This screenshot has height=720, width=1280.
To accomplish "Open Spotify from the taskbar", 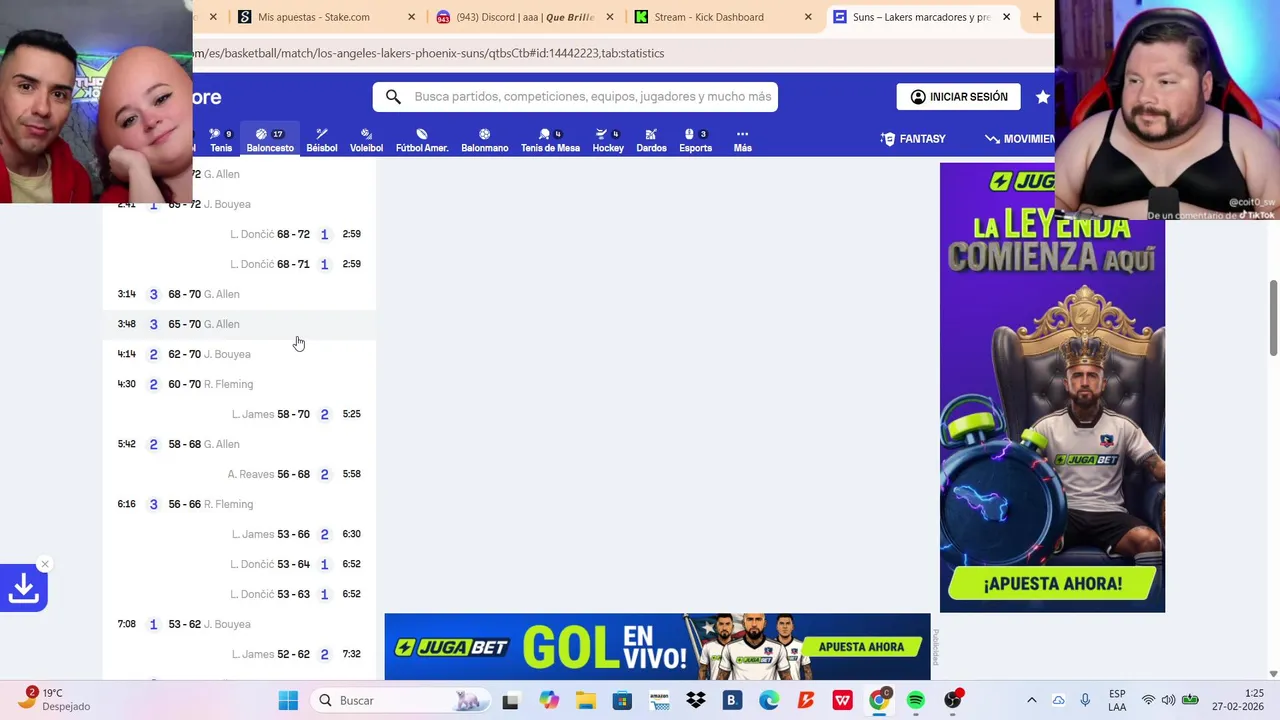I will point(916,700).
